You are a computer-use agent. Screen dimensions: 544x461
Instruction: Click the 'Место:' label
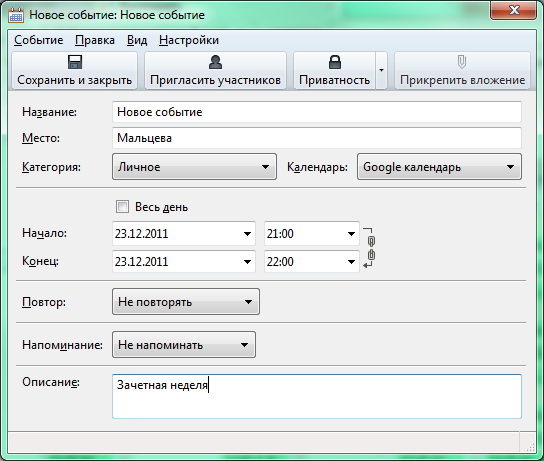(41, 138)
